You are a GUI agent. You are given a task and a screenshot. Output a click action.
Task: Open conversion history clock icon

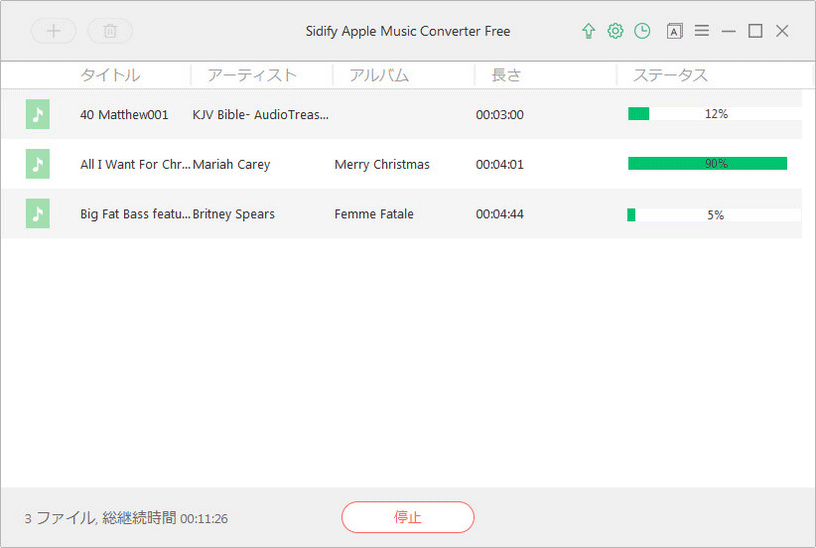[x=642, y=31]
